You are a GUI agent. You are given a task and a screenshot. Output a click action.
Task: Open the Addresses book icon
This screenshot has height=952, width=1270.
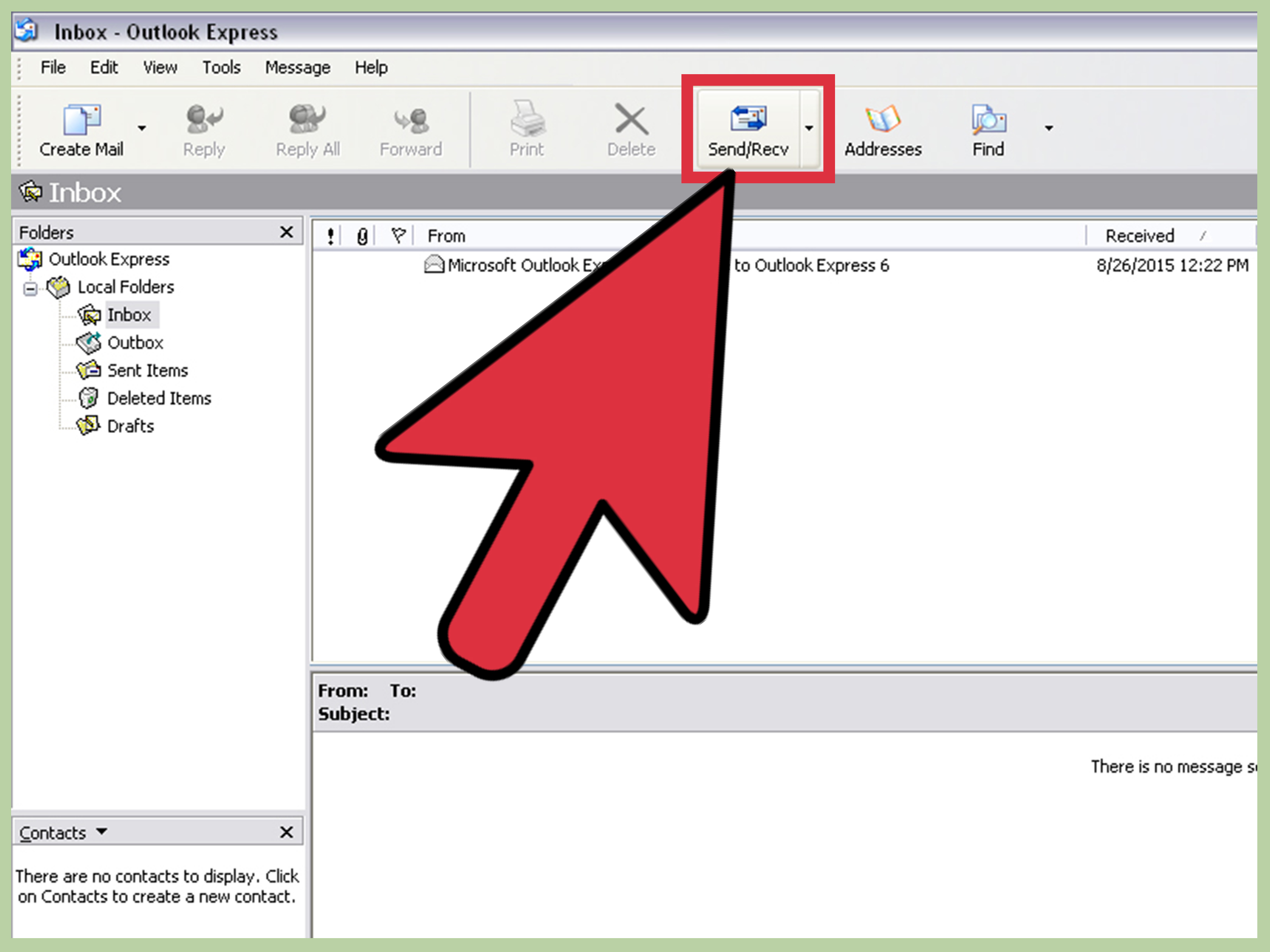[883, 119]
